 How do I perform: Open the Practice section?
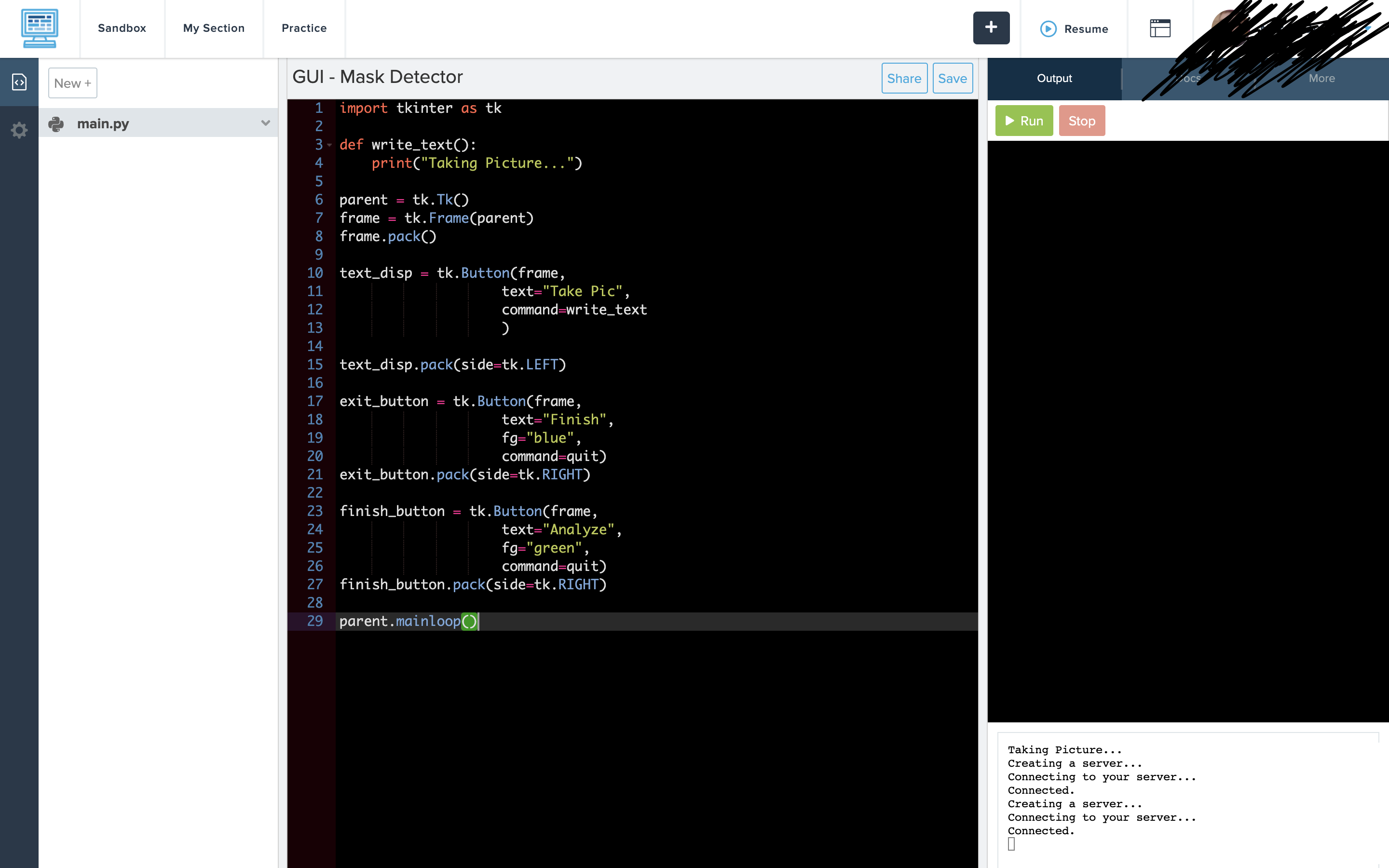tap(304, 28)
